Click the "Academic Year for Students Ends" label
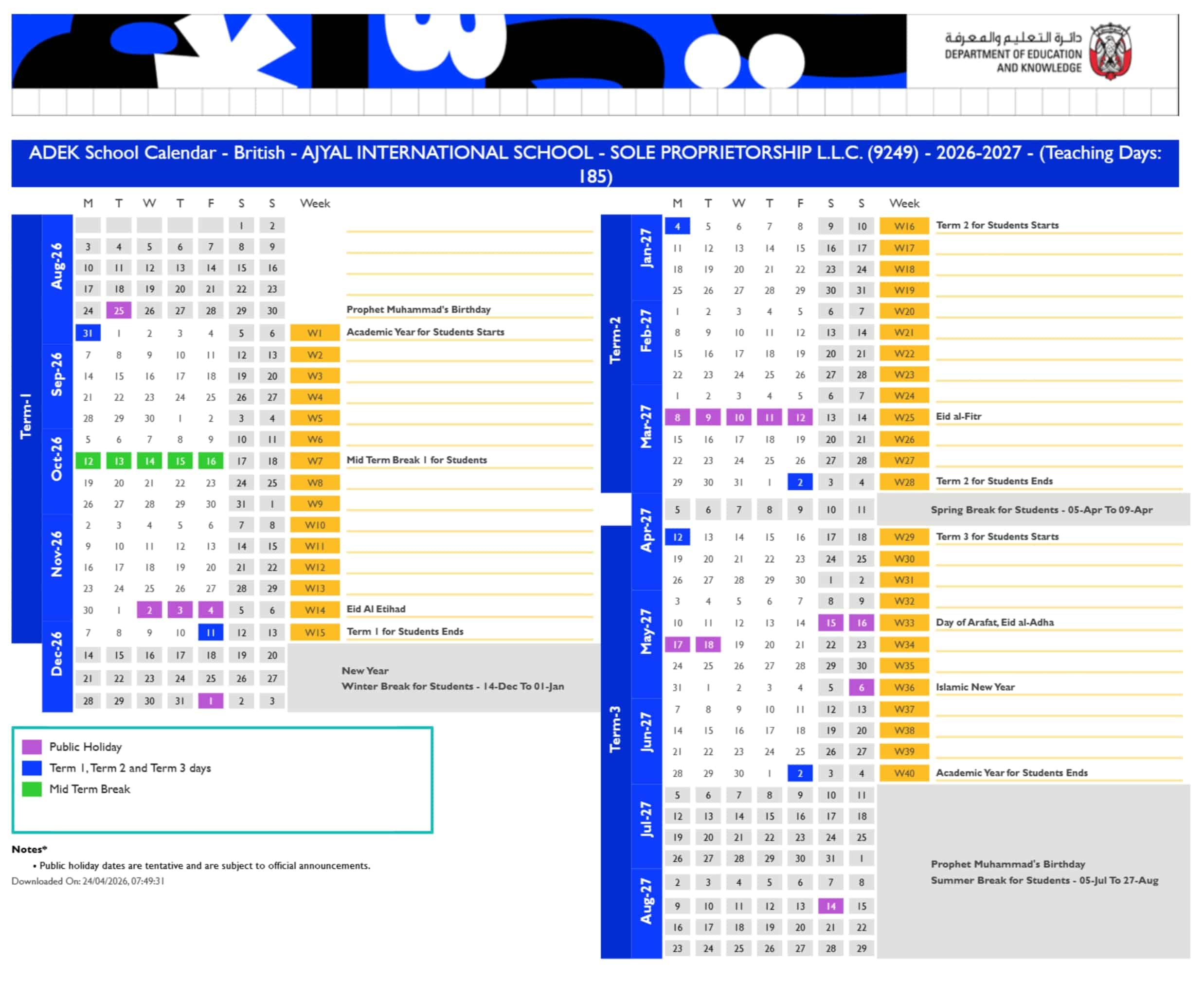 (1012, 773)
